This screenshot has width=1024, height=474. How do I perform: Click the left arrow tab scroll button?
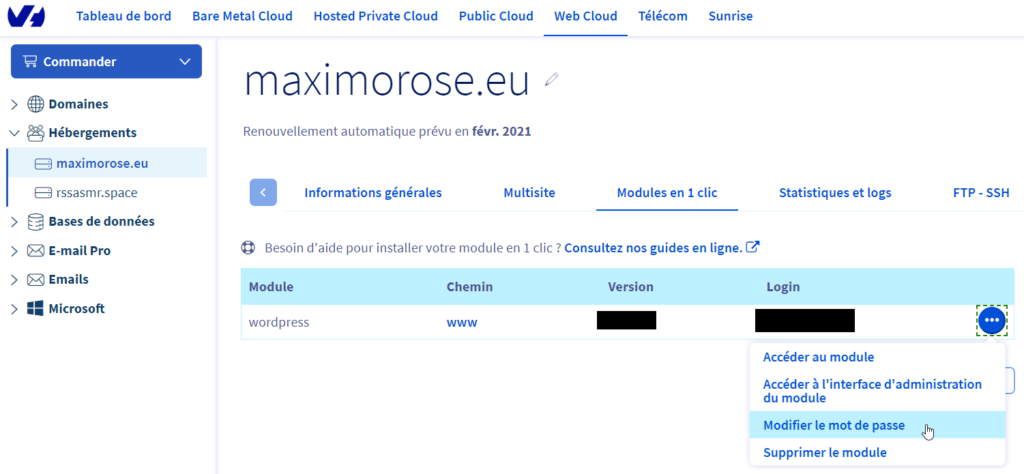click(x=263, y=193)
